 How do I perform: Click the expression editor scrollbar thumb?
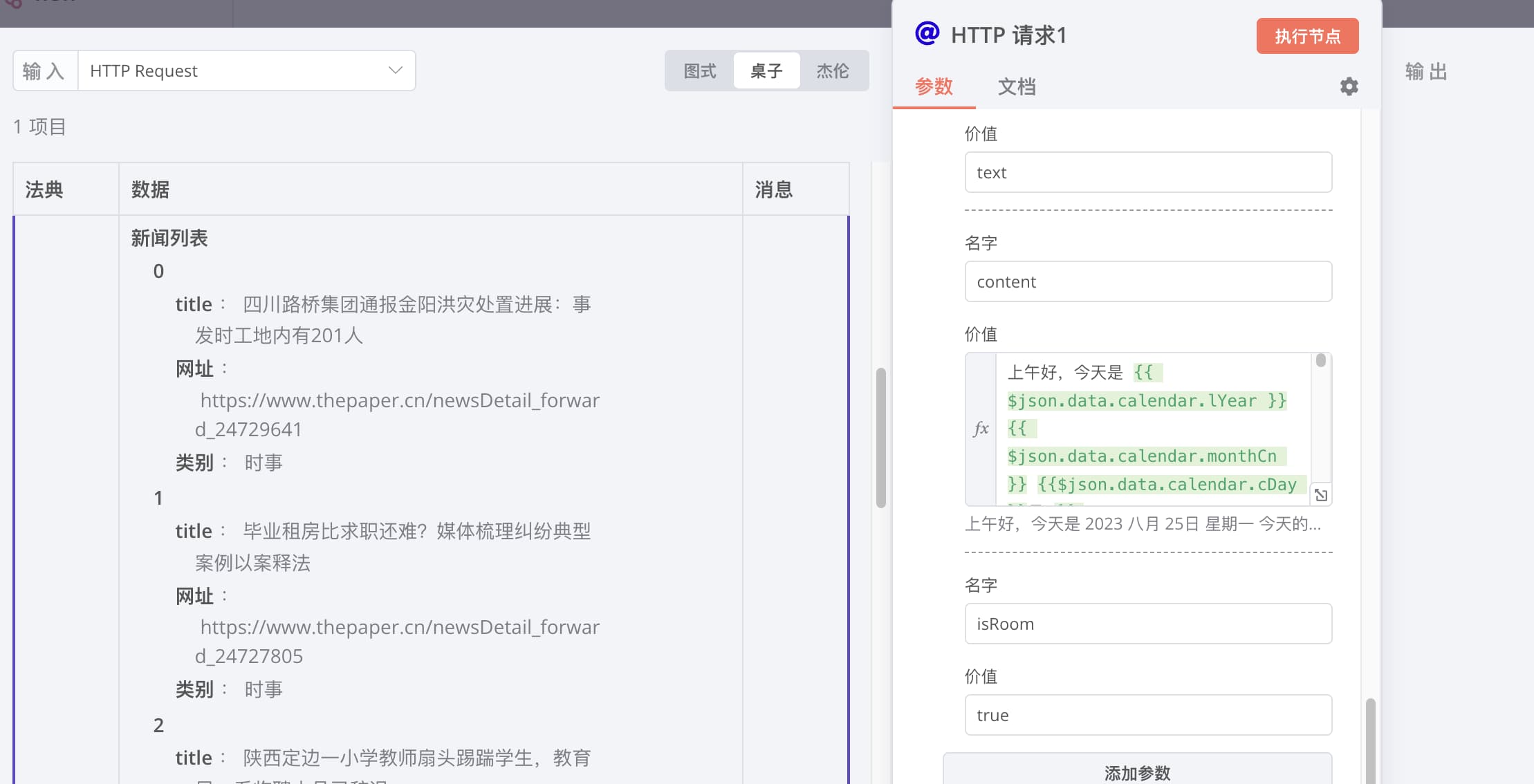[x=1320, y=361]
